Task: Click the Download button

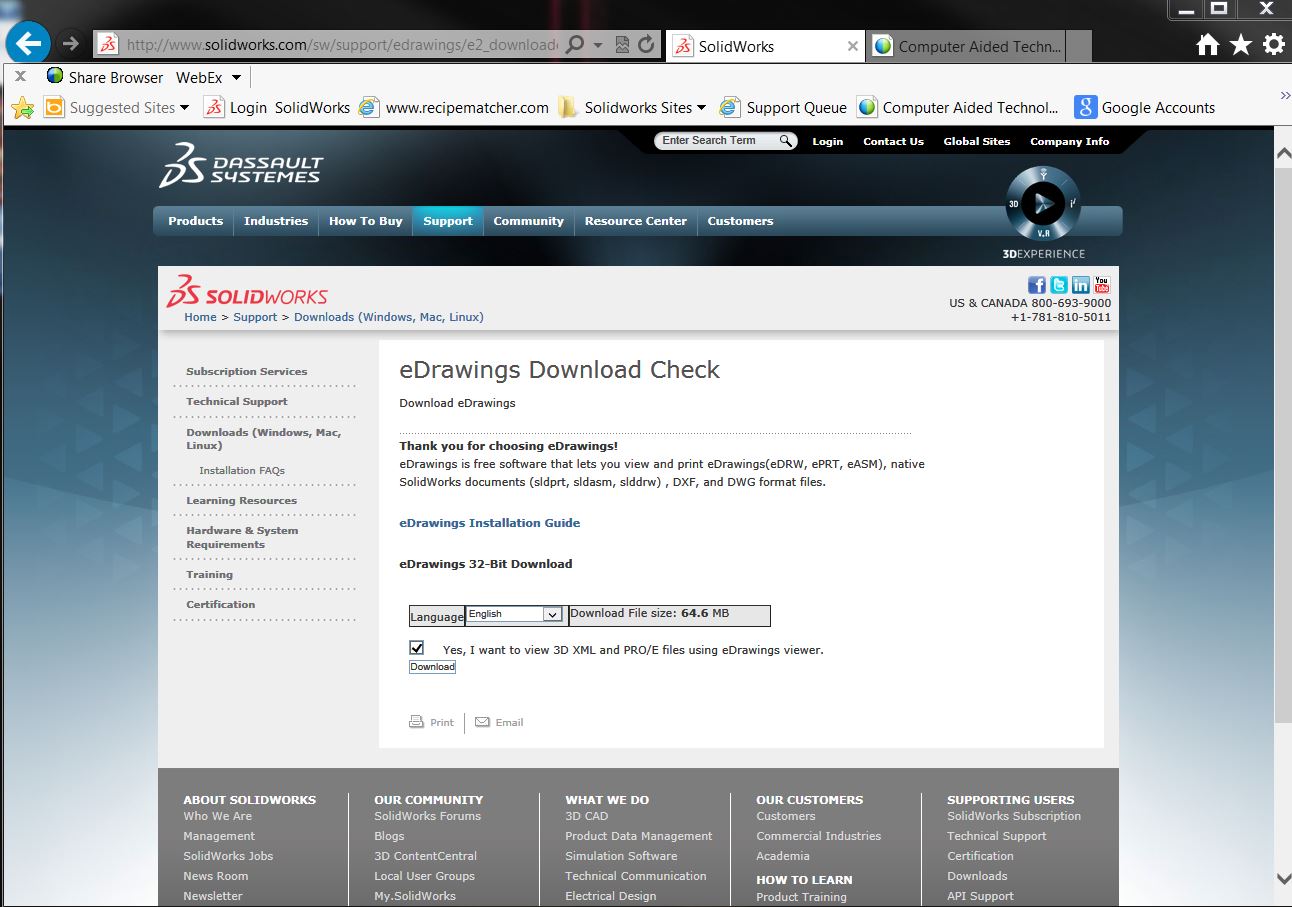Action: point(432,667)
